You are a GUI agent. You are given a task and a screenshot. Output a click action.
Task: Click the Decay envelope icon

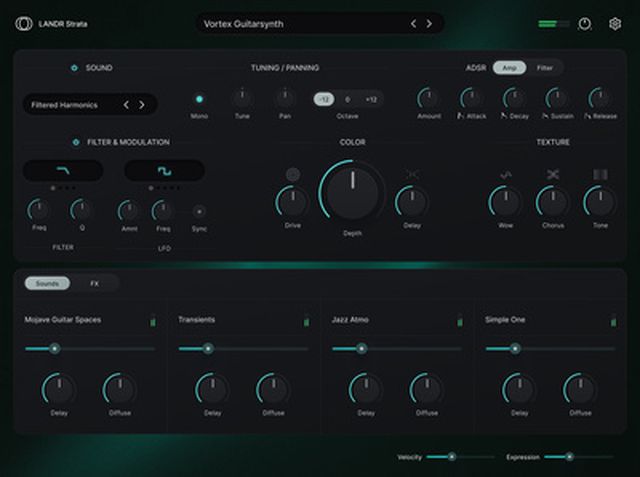[x=504, y=116]
